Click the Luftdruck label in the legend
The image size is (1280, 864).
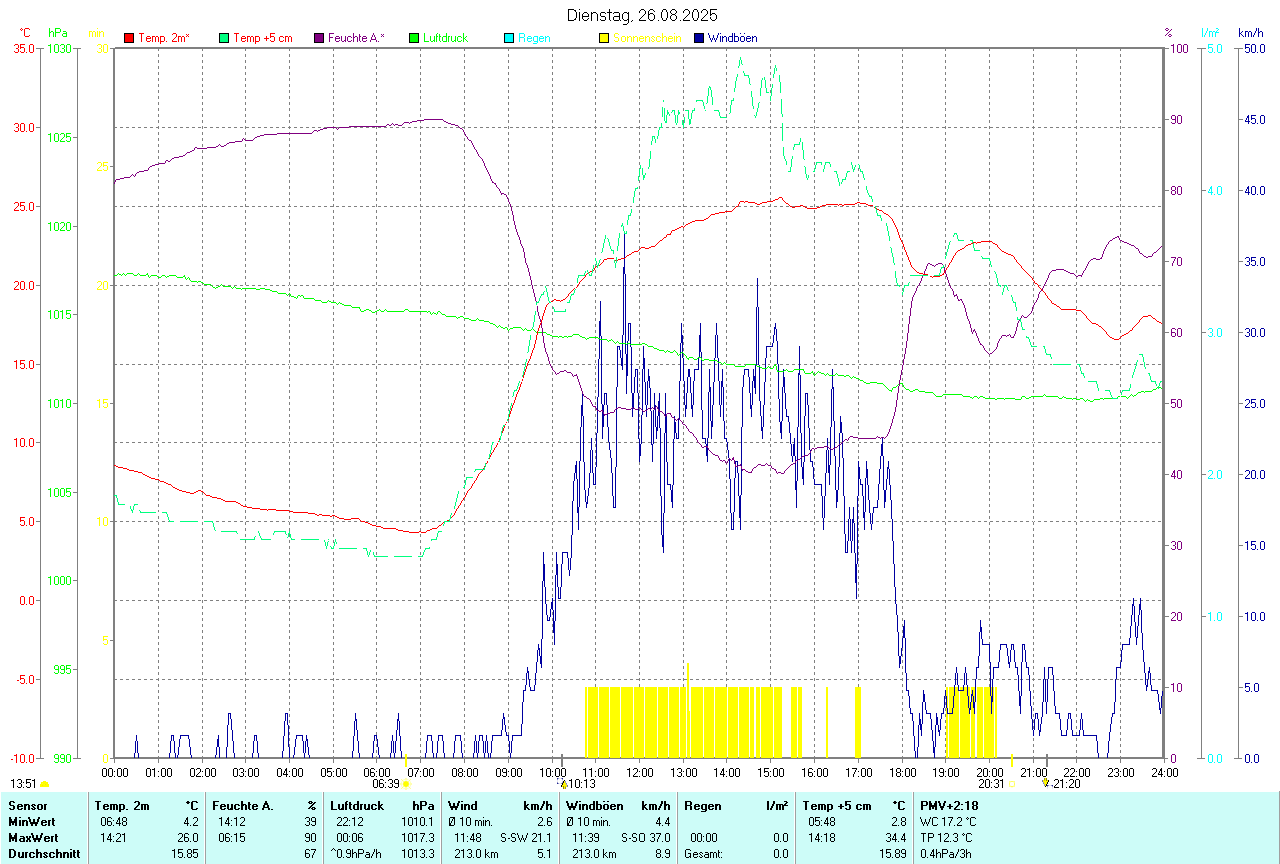(x=445, y=38)
